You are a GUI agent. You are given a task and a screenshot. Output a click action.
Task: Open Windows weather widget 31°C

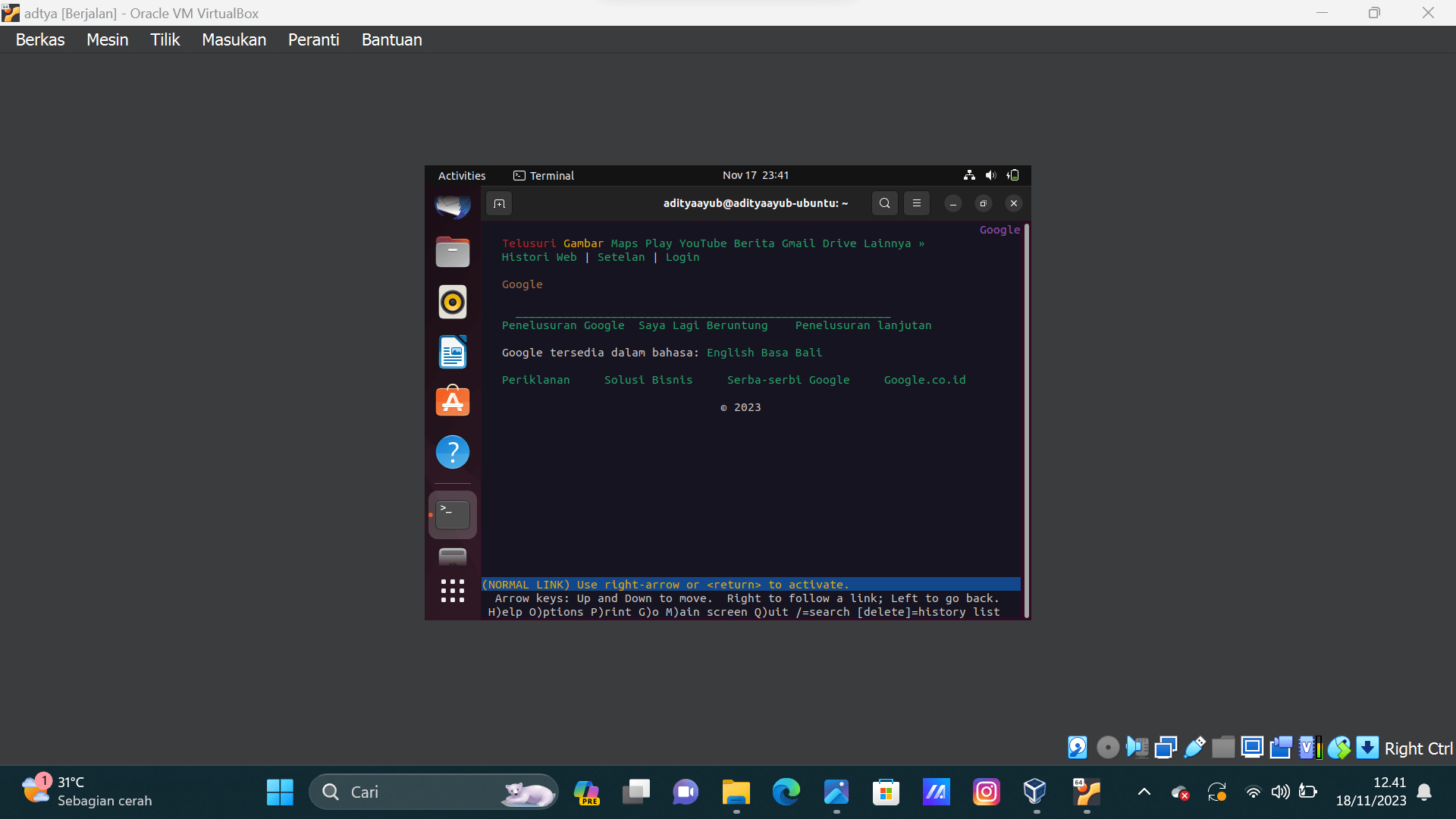coord(87,792)
